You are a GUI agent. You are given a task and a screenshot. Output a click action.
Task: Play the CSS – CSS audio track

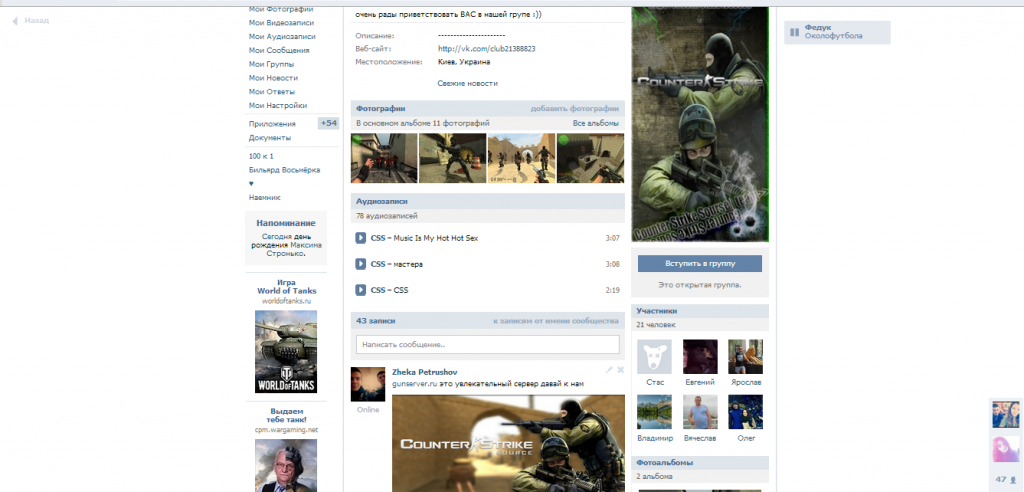coord(361,290)
